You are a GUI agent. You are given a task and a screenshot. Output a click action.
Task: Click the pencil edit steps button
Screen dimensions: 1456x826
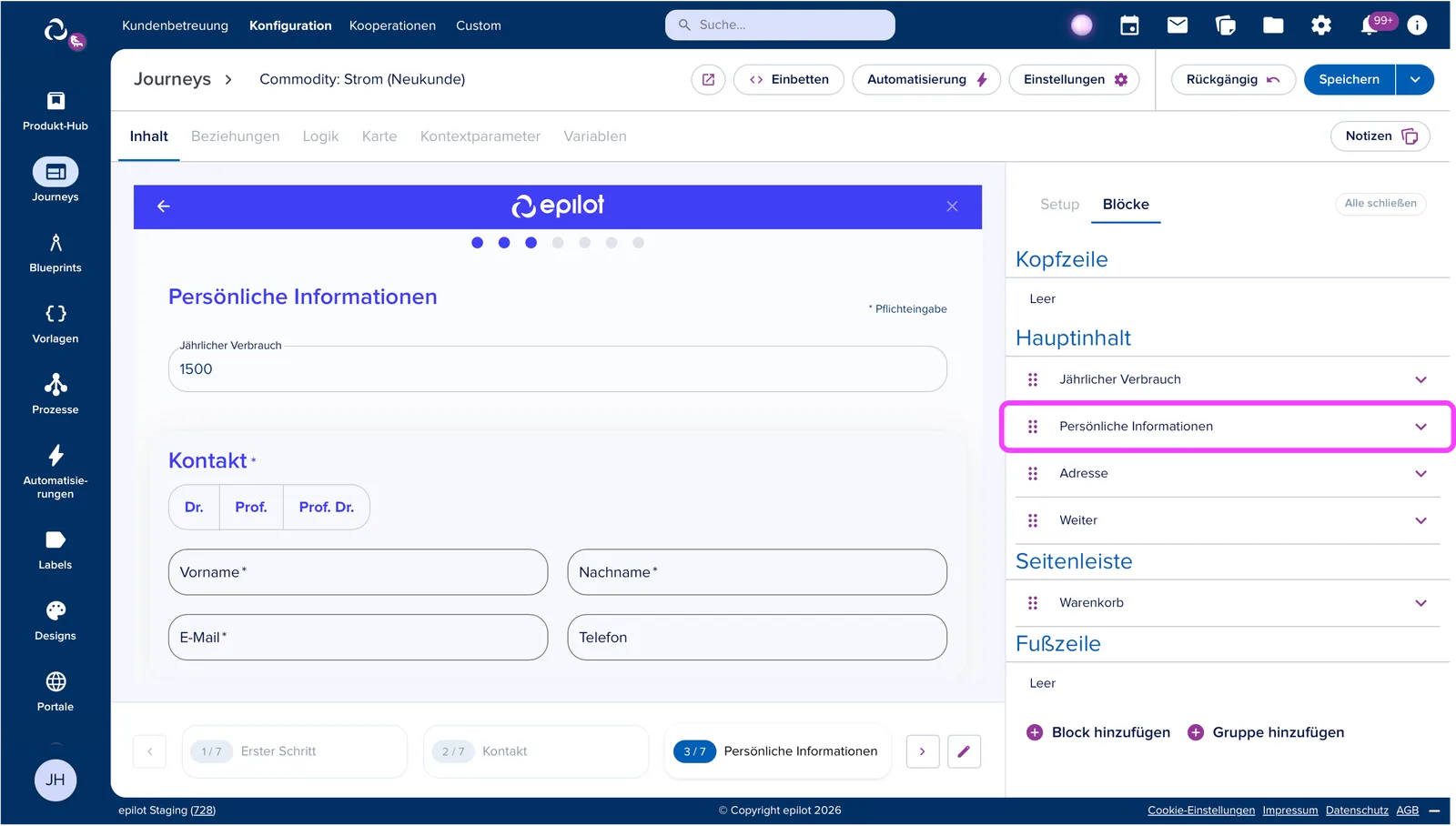click(x=964, y=751)
